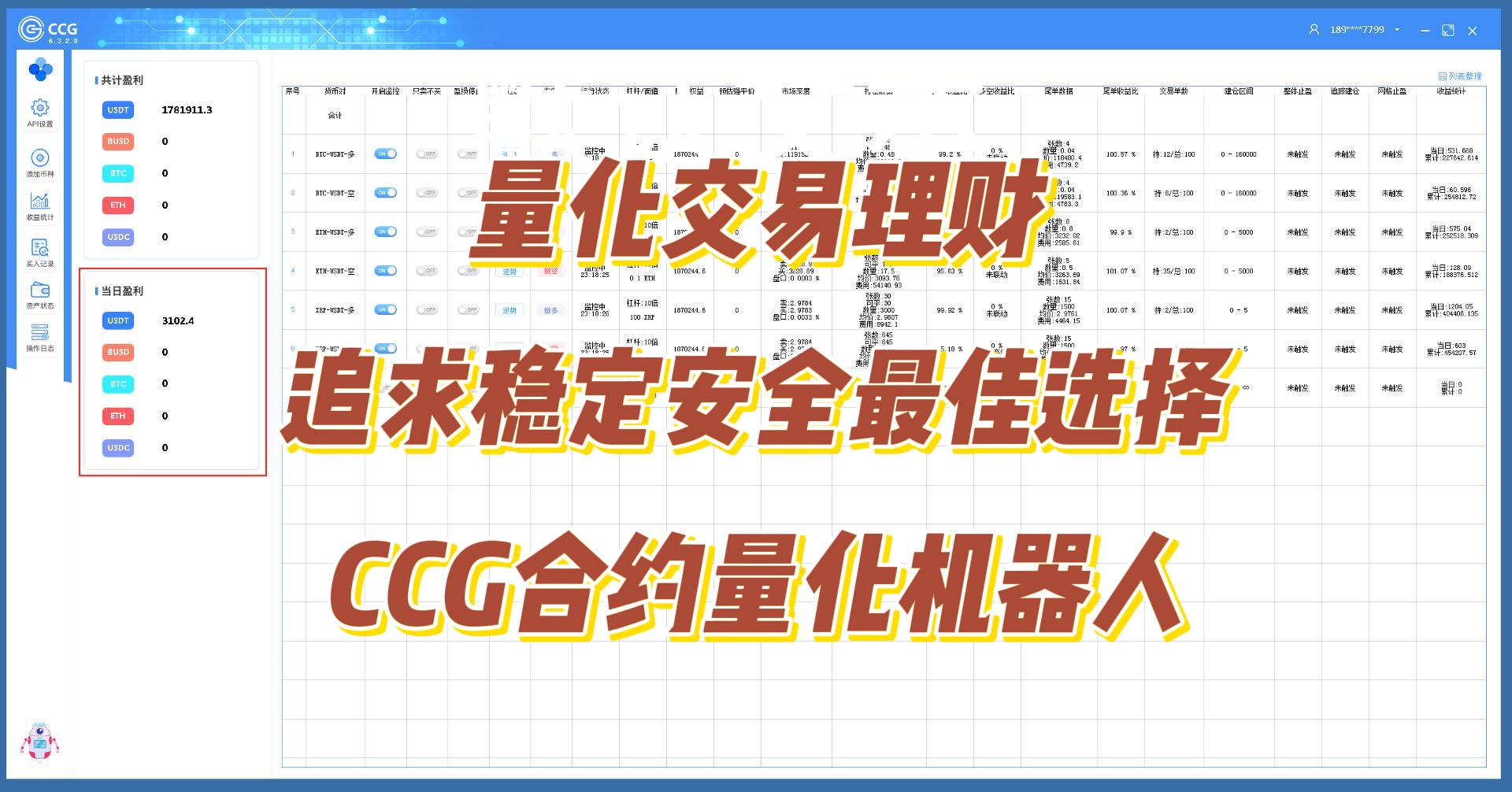The height and width of the screenshot is (792, 1512).
Task: Click the 只卖不买 column header
Action: [x=427, y=91]
